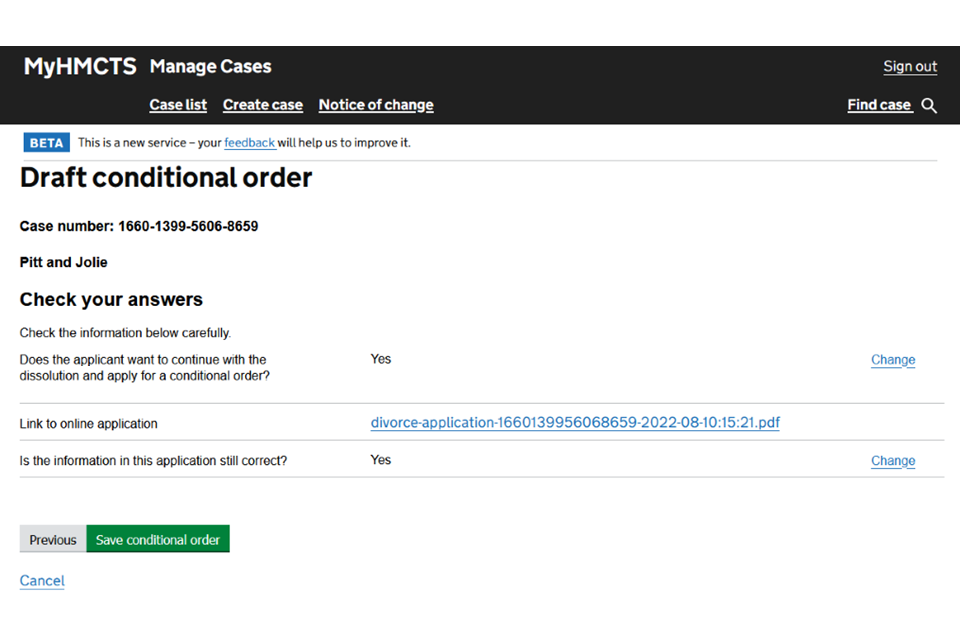Click the Pitt and Jolie case name
The image size is (960, 640).
click(63, 263)
